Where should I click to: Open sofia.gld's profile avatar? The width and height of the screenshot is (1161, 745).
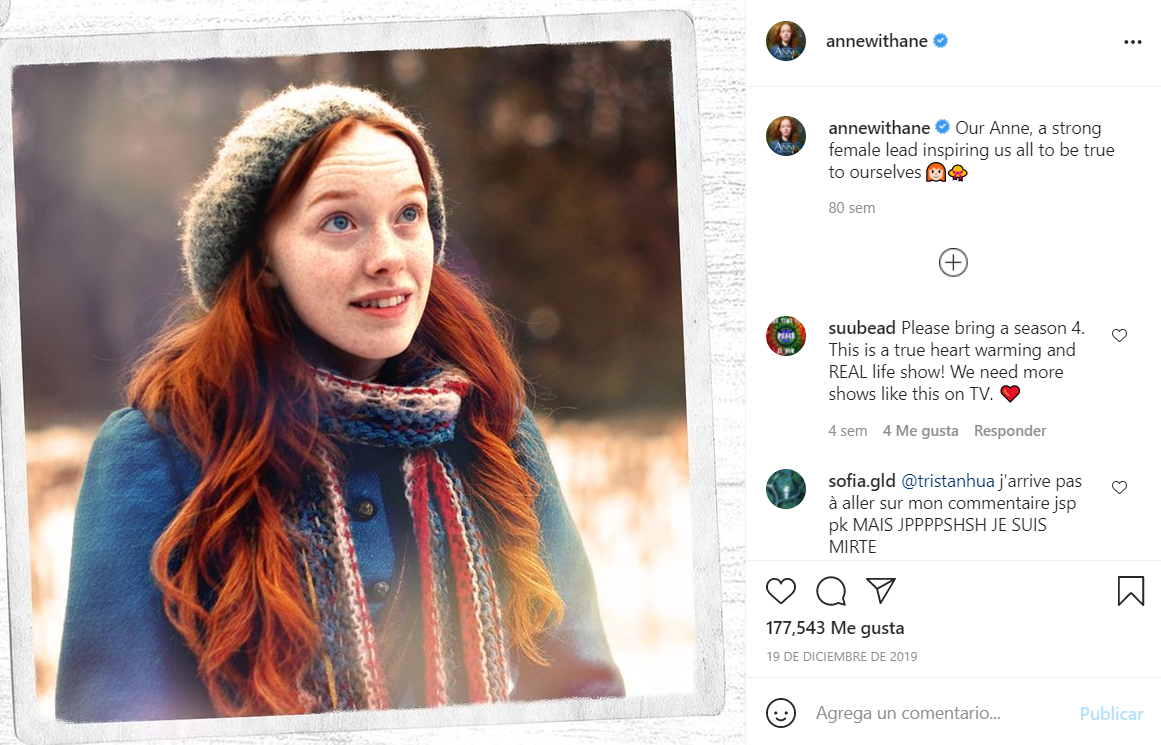[786, 489]
